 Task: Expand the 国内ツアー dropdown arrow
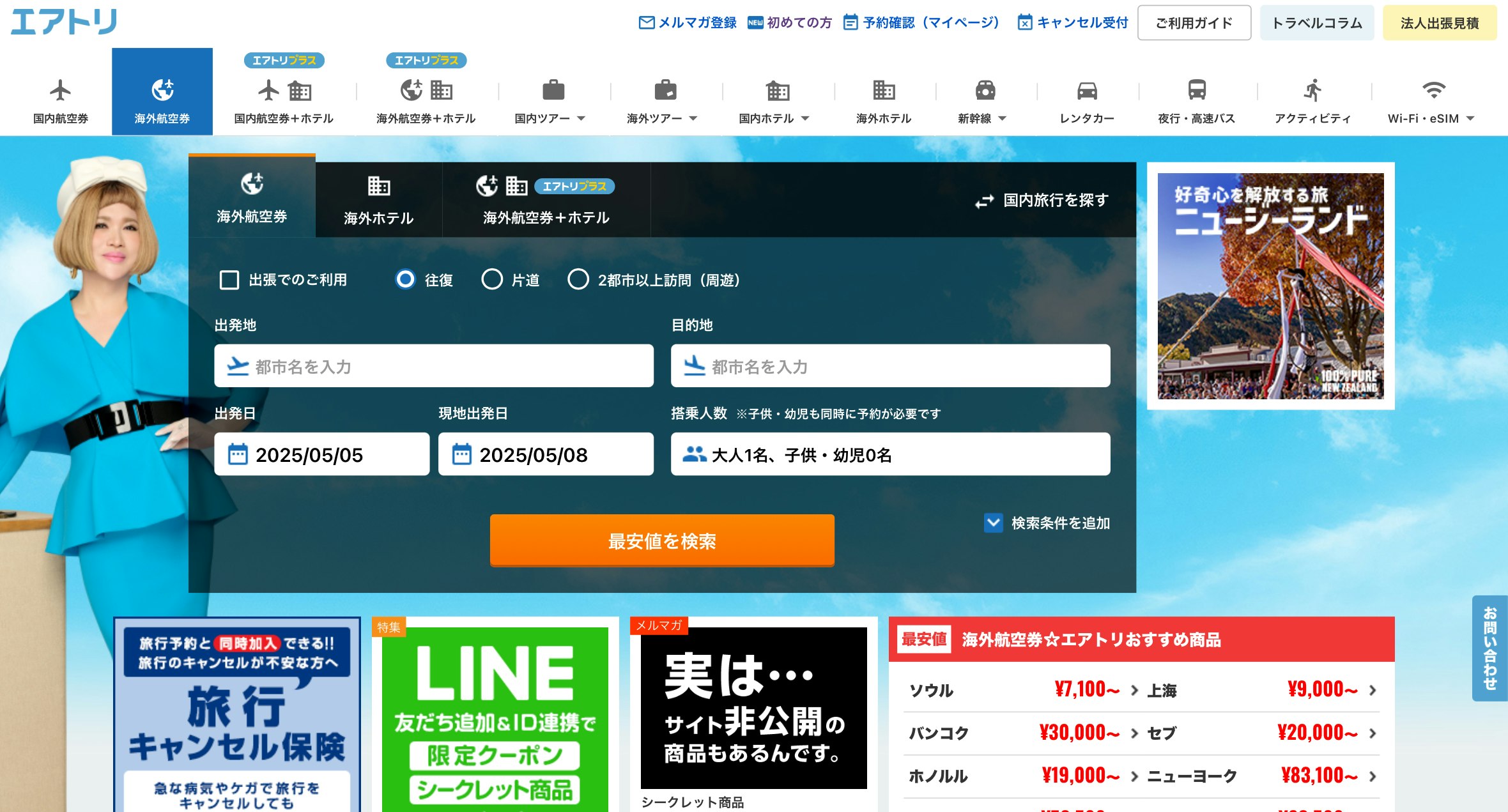point(581,119)
